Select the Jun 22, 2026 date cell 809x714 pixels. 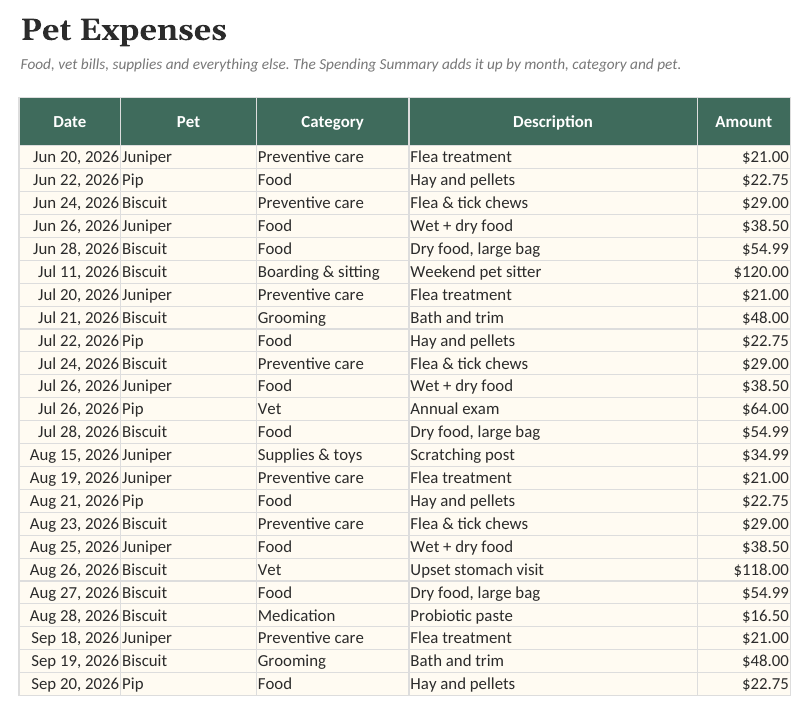click(x=70, y=180)
